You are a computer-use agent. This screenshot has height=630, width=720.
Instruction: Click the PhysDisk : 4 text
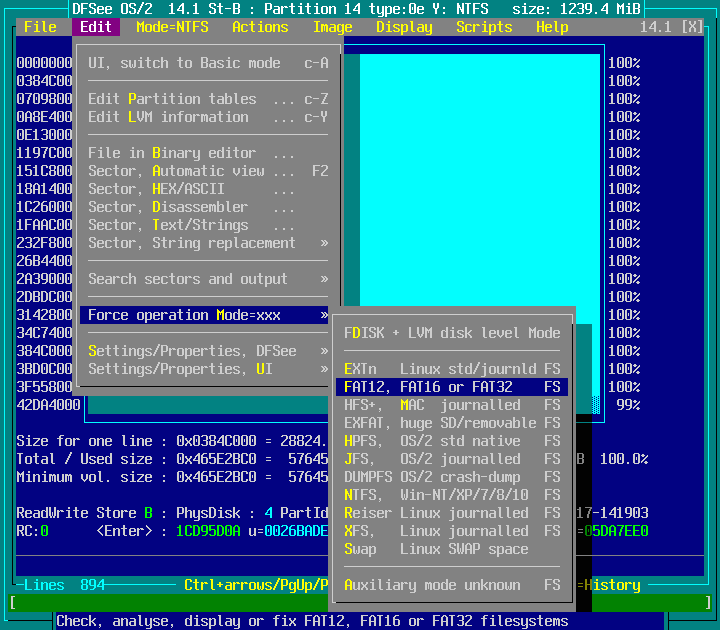[x=224, y=512]
